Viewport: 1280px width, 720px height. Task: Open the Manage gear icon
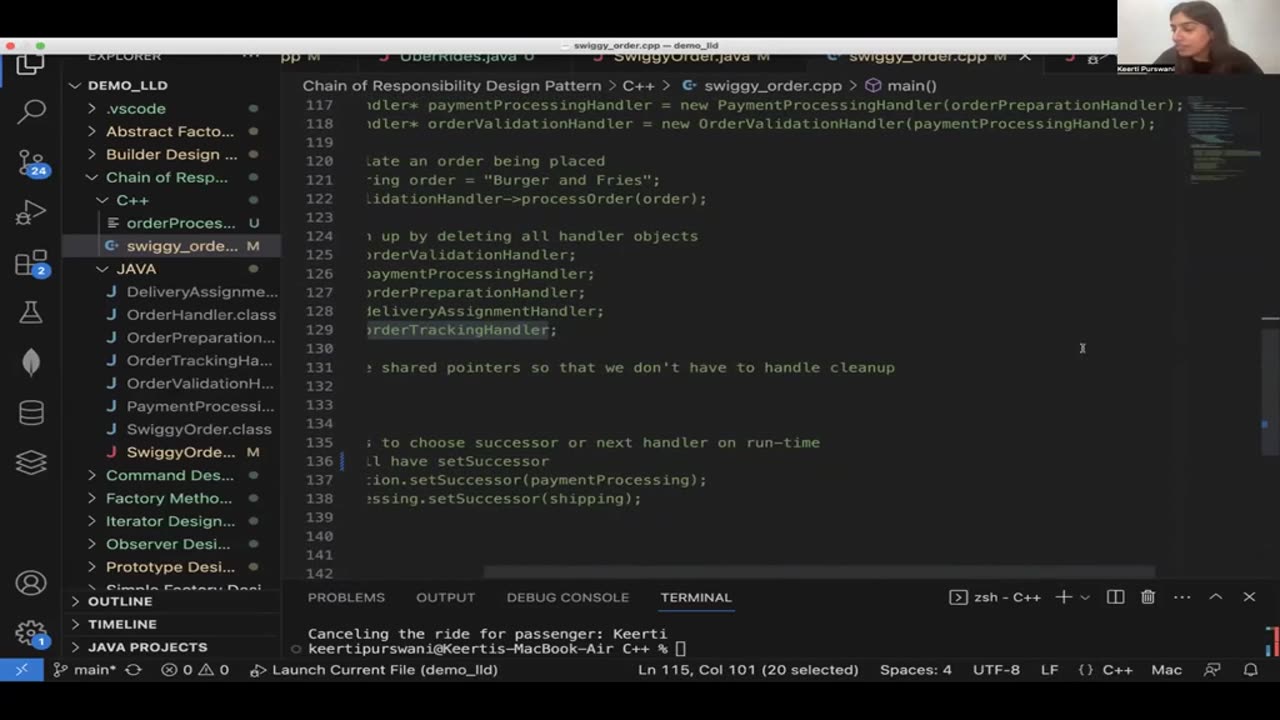click(x=31, y=634)
